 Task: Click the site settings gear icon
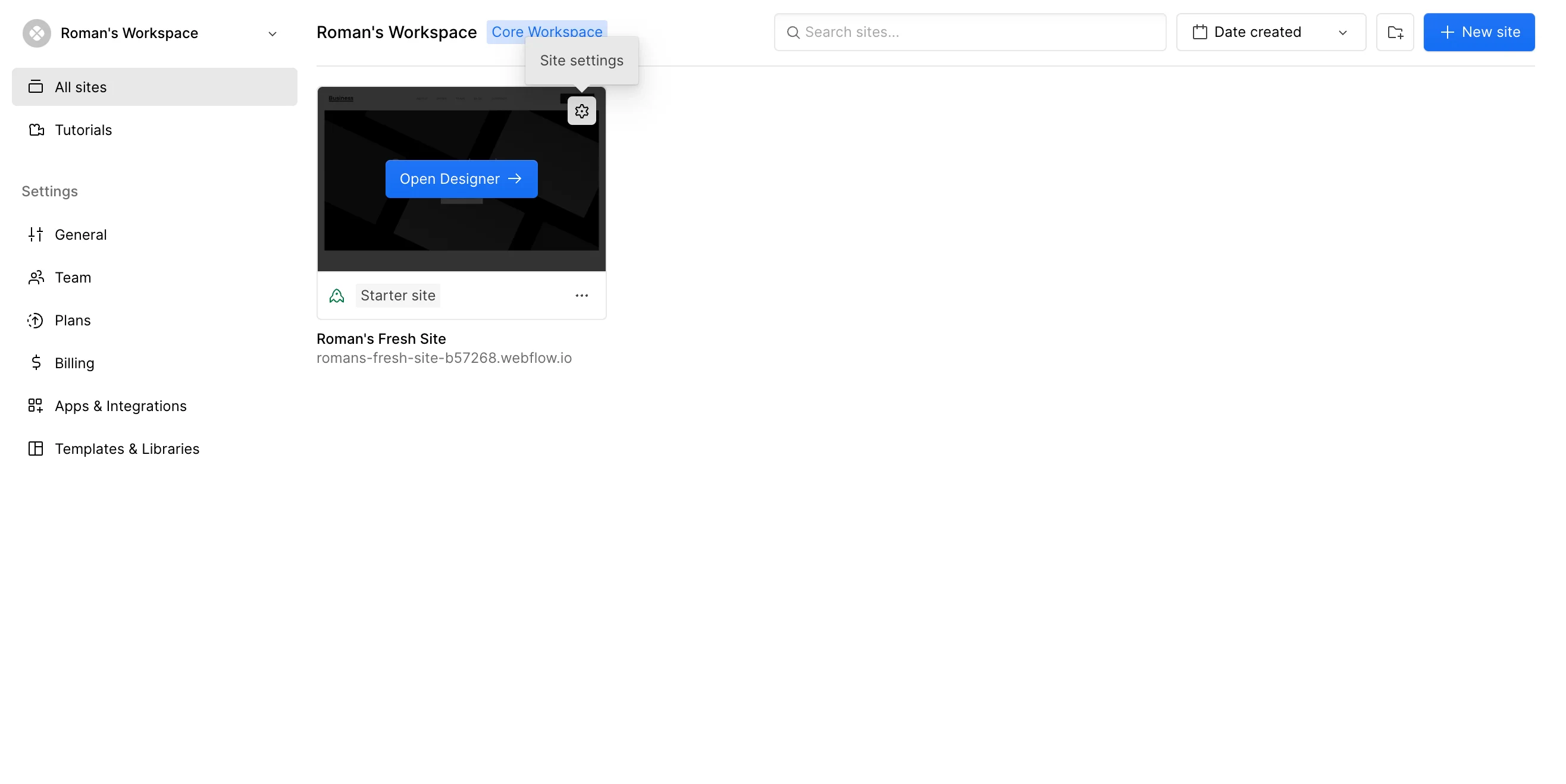[581, 111]
